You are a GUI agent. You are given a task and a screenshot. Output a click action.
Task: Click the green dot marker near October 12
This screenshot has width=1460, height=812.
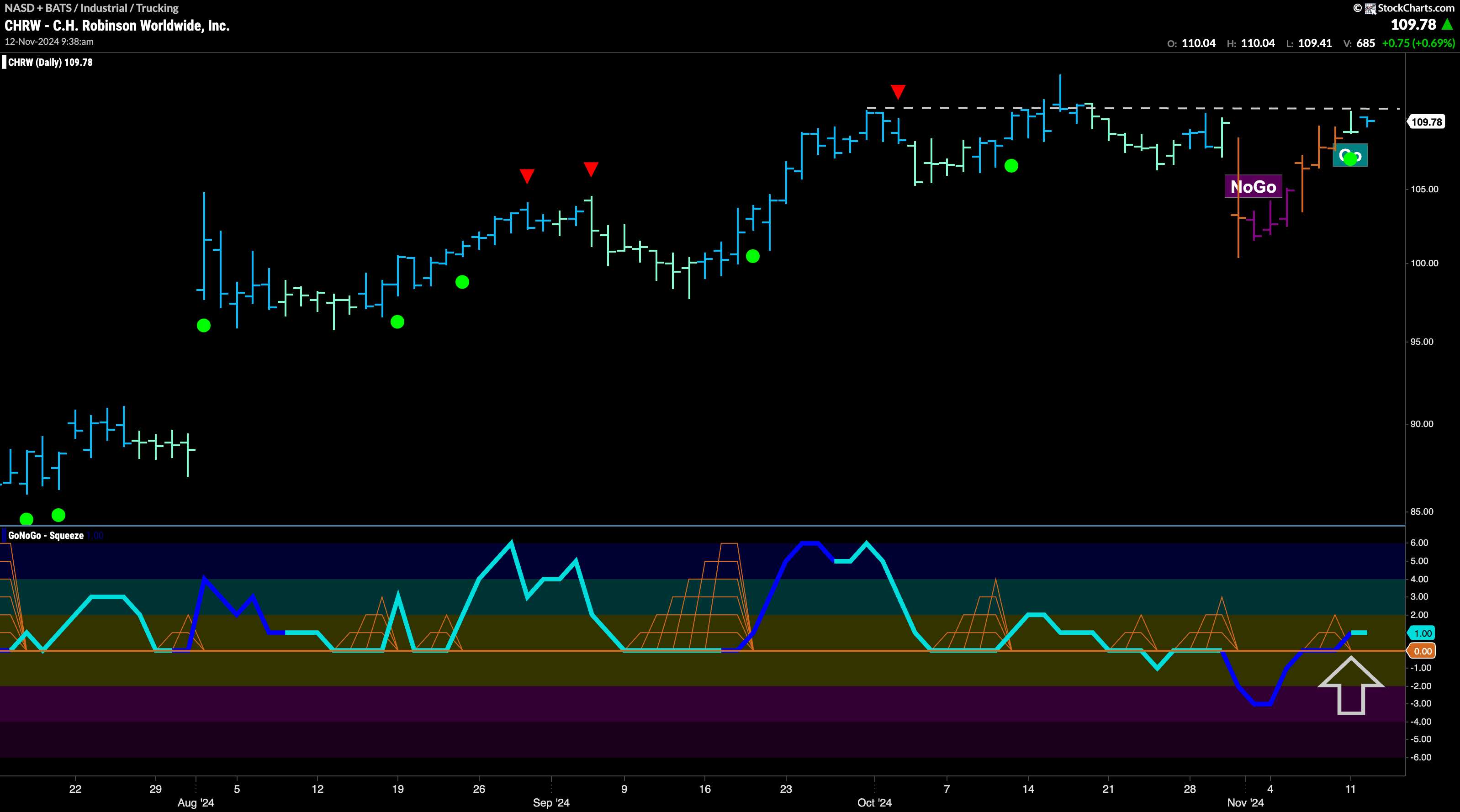(1011, 165)
